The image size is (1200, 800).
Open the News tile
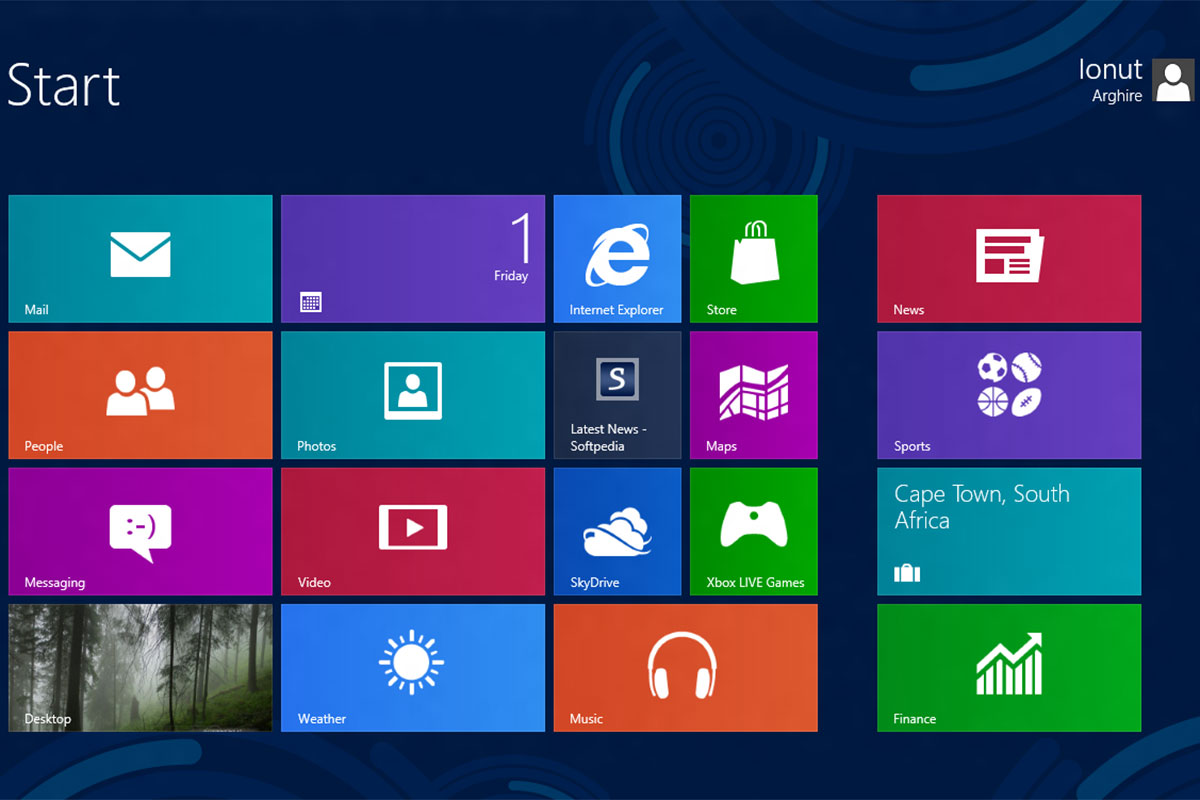pos(1009,258)
